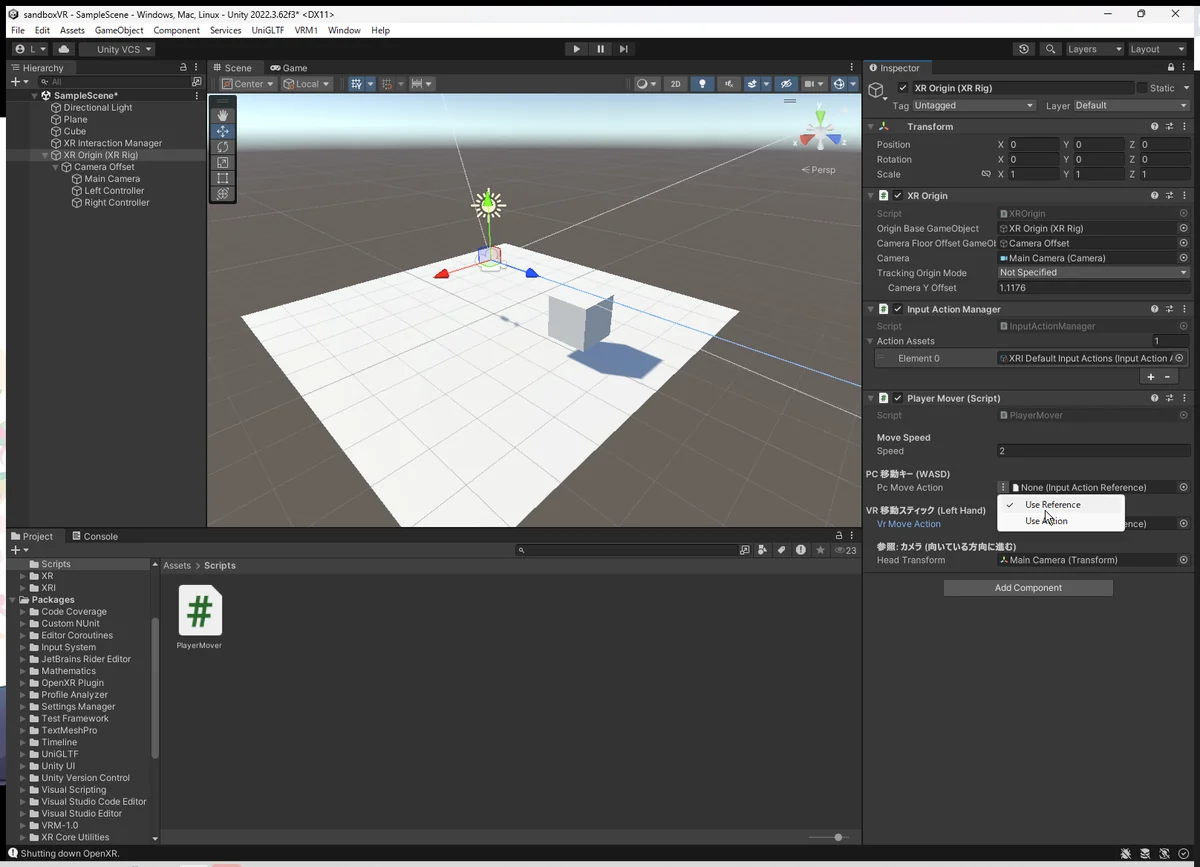
Task: Click the Add Component button
Action: pos(1028,588)
